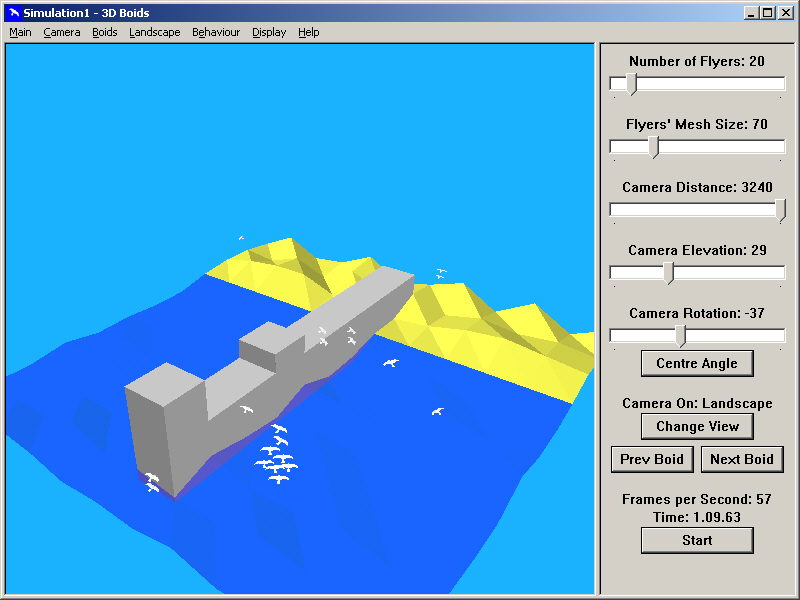This screenshot has width=800, height=600.
Task: Go to Next Boid
Action: [742, 459]
